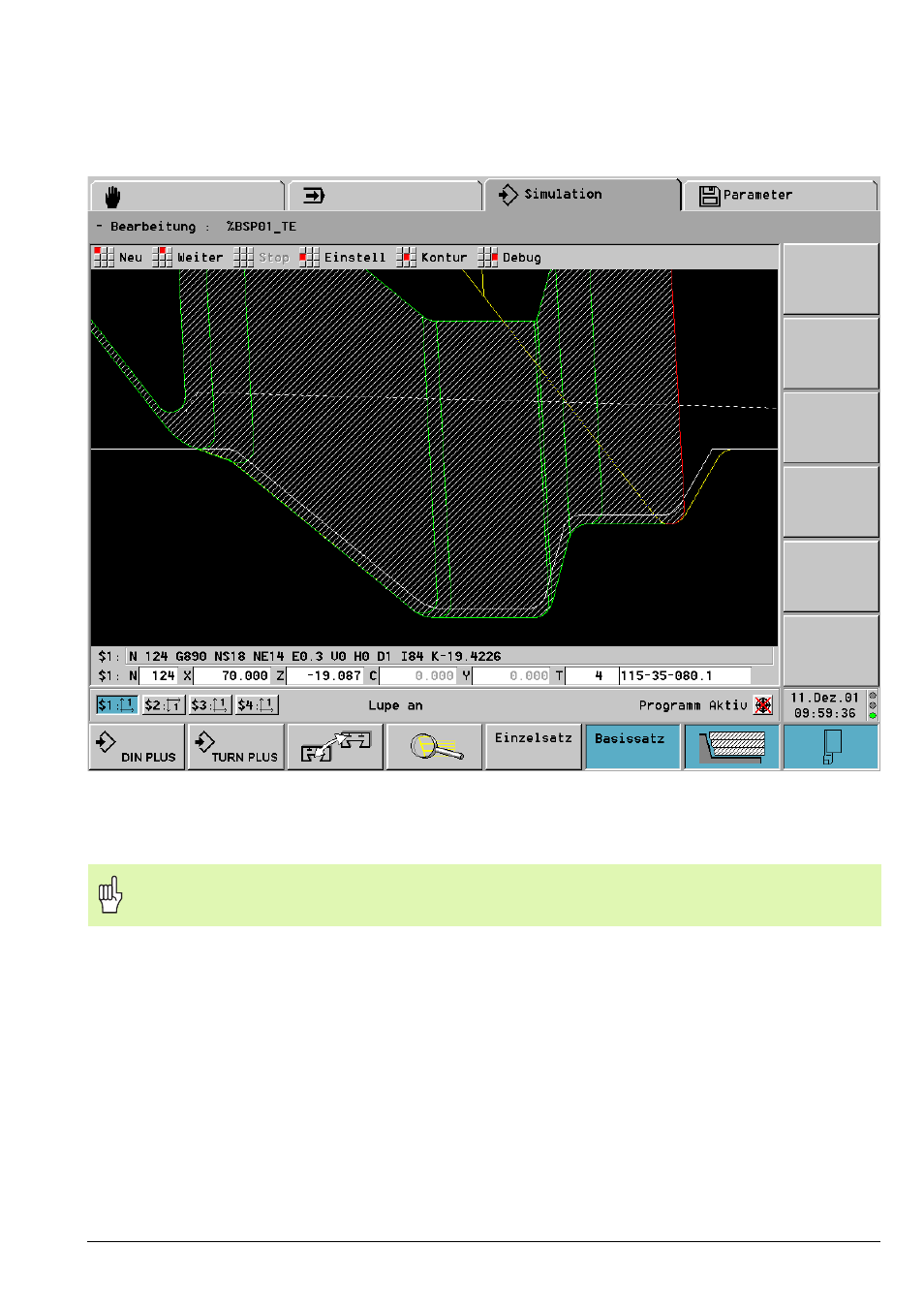Viewport: 924px width, 1308px height.
Task: Click the Lupe an status text
Action: coord(395,705)
